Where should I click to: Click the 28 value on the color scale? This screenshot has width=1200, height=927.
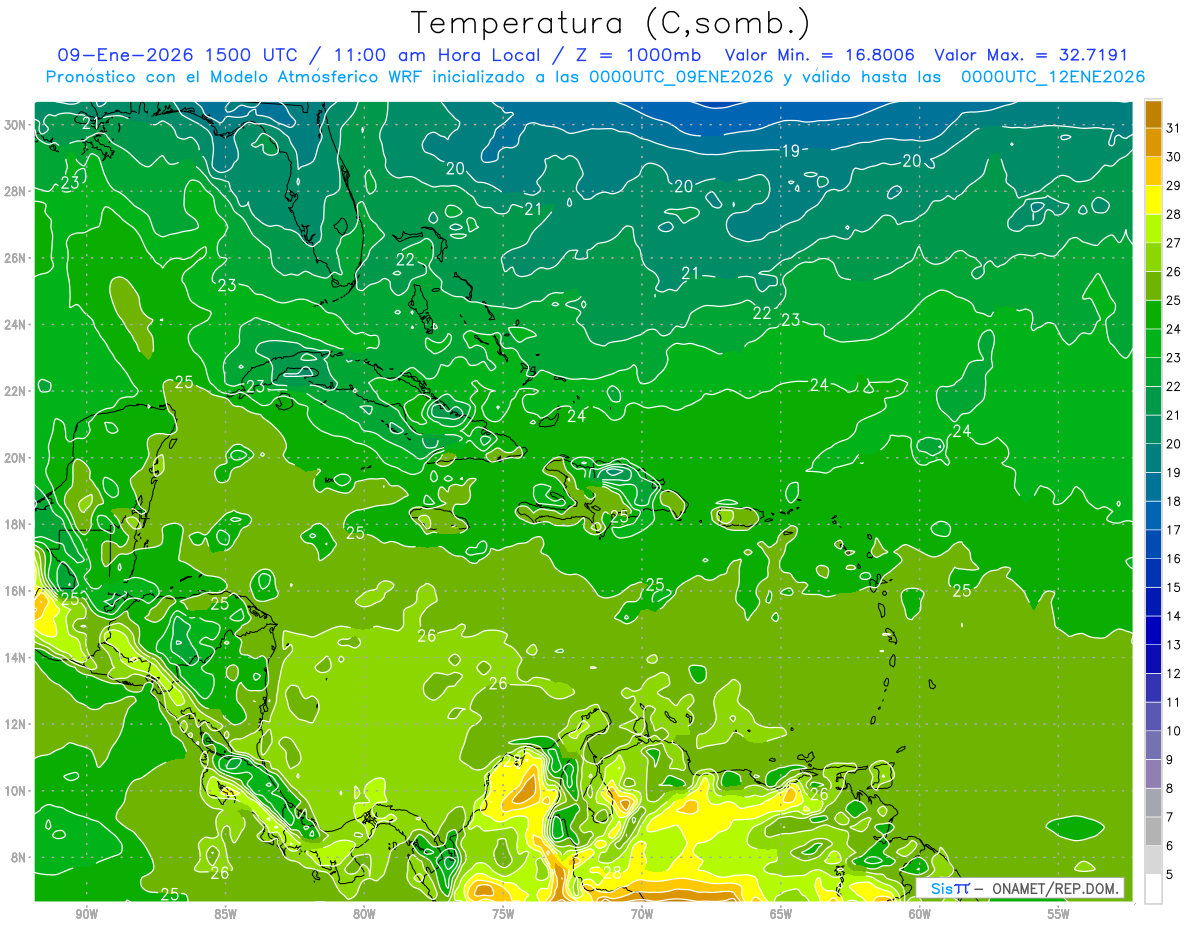point(1175,214)
